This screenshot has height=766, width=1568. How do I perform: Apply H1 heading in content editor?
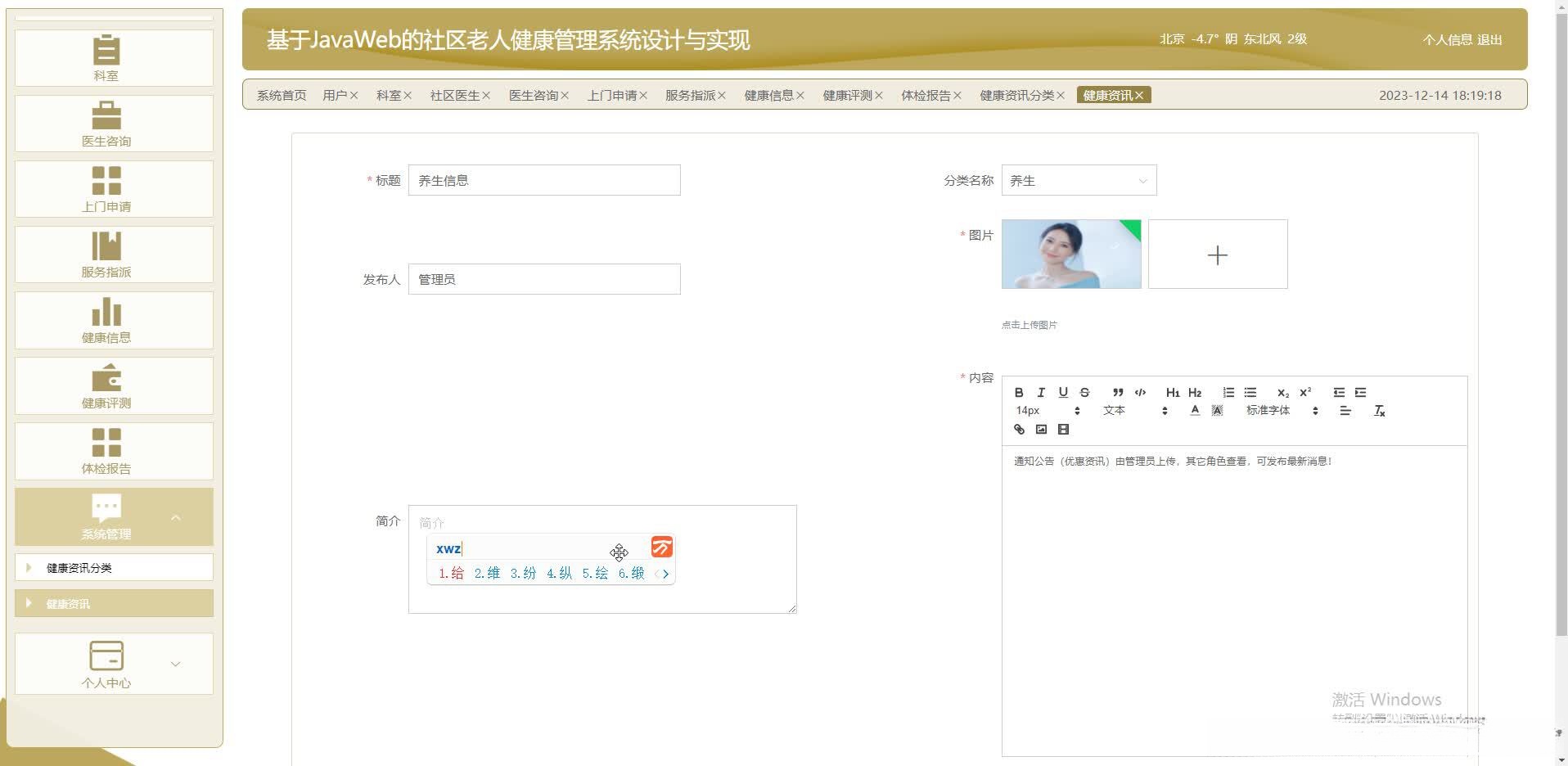(1173, 393)
